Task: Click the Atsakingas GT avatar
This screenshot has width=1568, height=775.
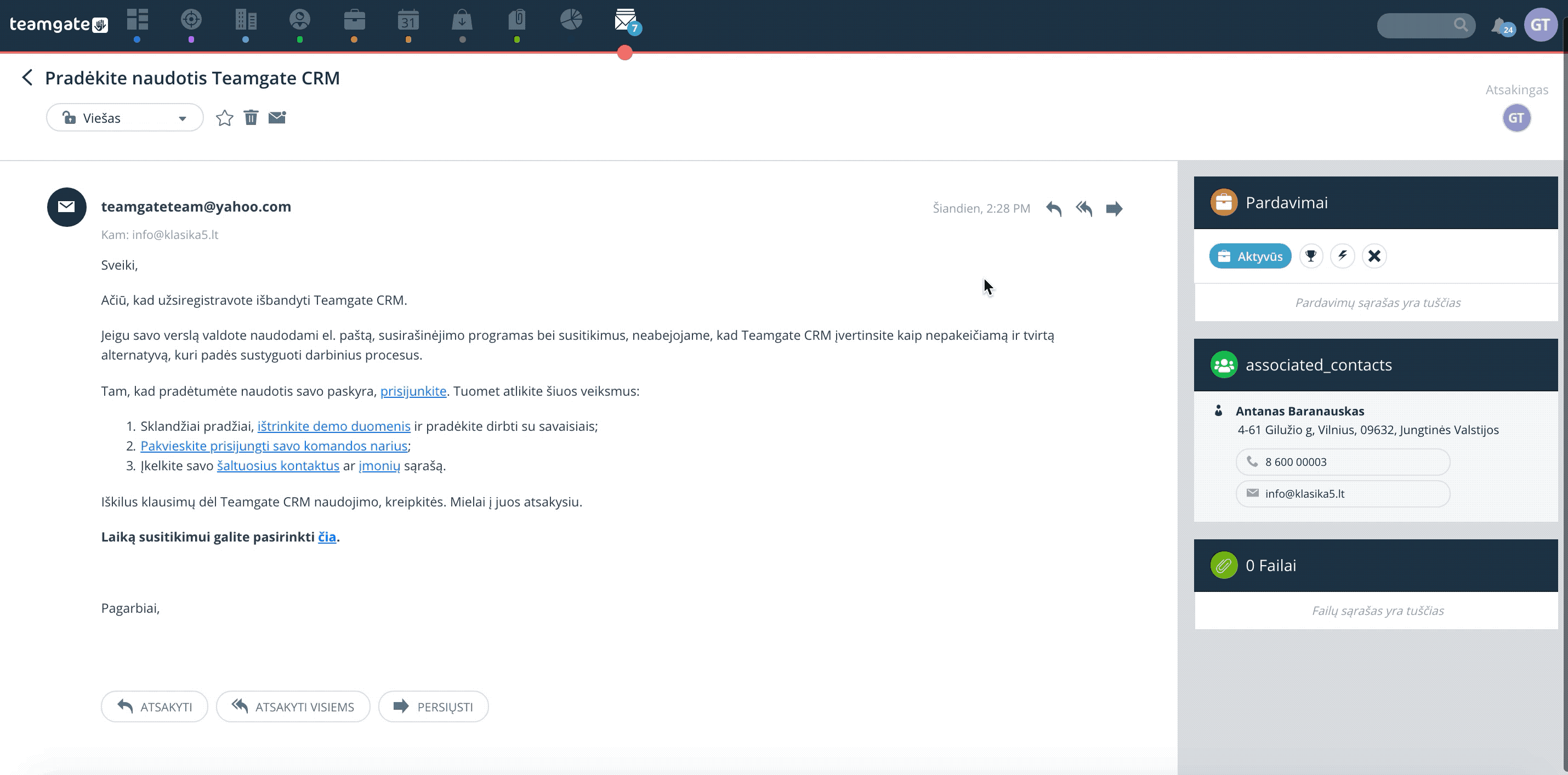Action: 1516,118
